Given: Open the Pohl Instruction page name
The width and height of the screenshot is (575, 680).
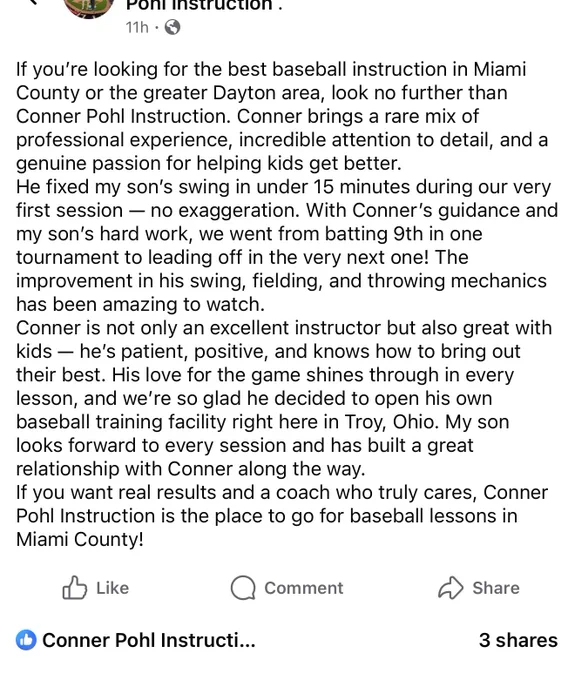Looking at the screenshot, I should (199, 5).
